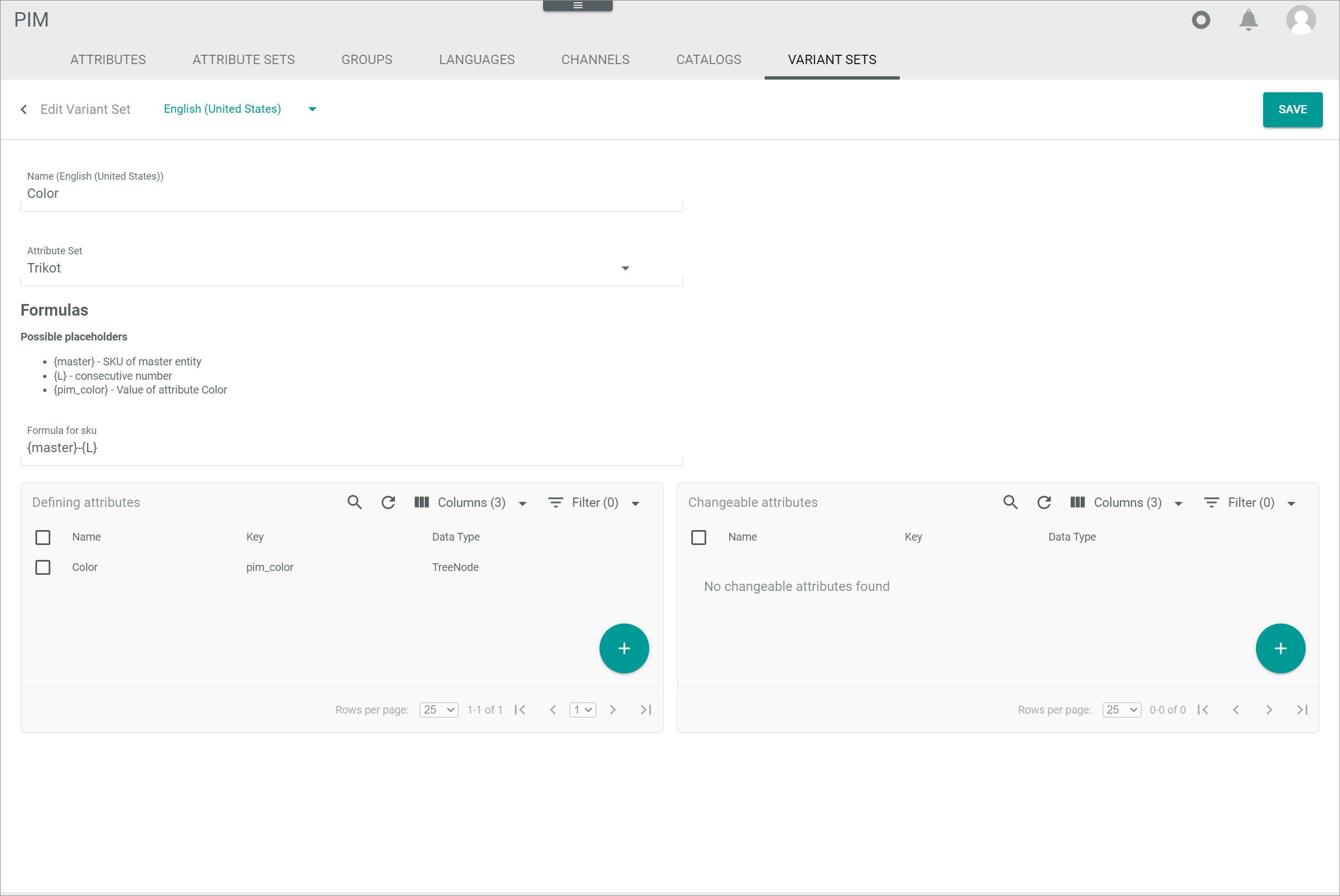
Task: Switch to the CHANNELS tab
Action: [595, 60]
